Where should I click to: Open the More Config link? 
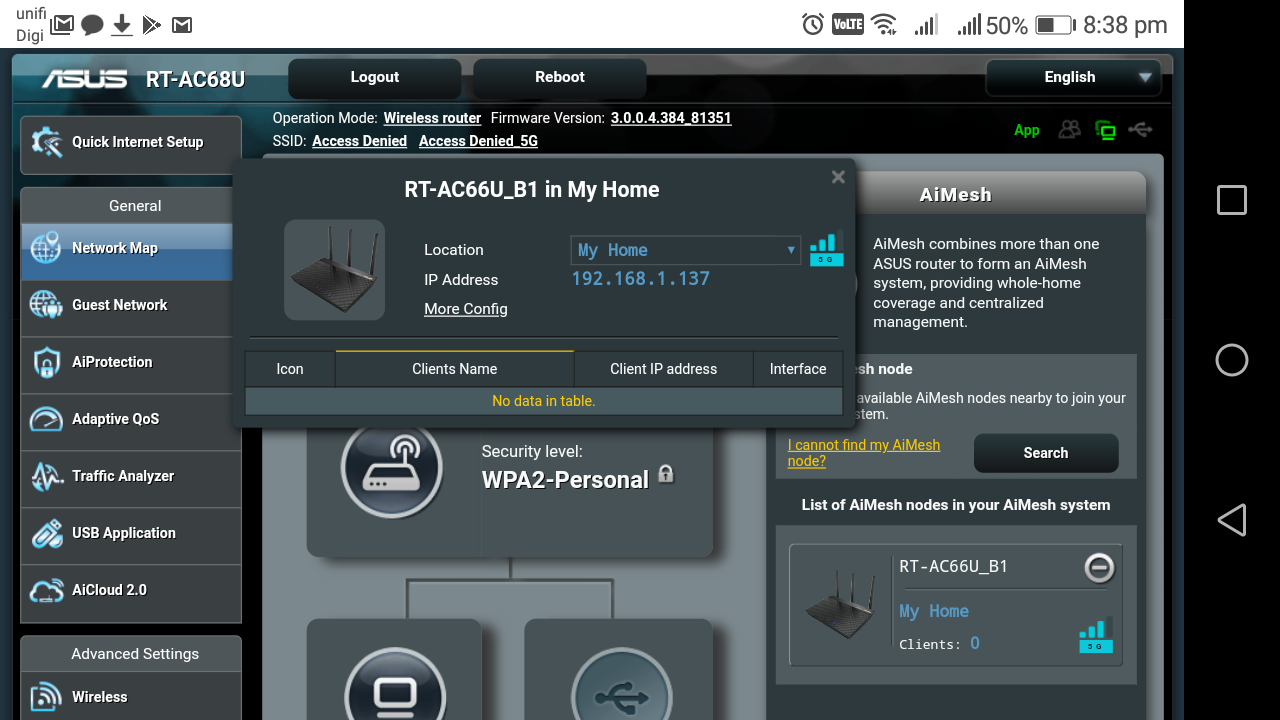(x=466, y=309)
